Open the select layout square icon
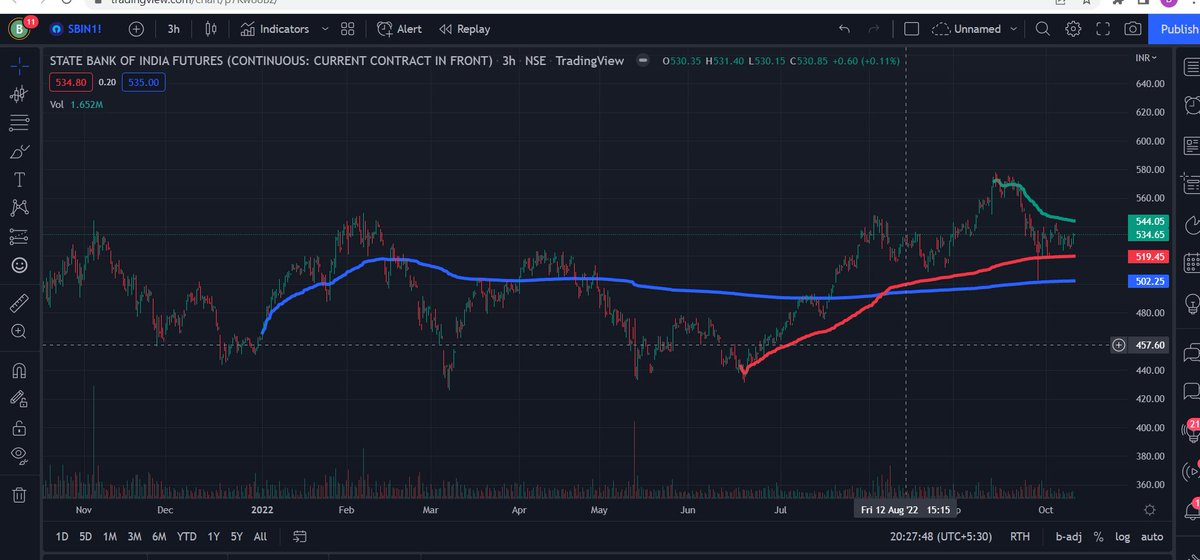 (x=911, y=30)
